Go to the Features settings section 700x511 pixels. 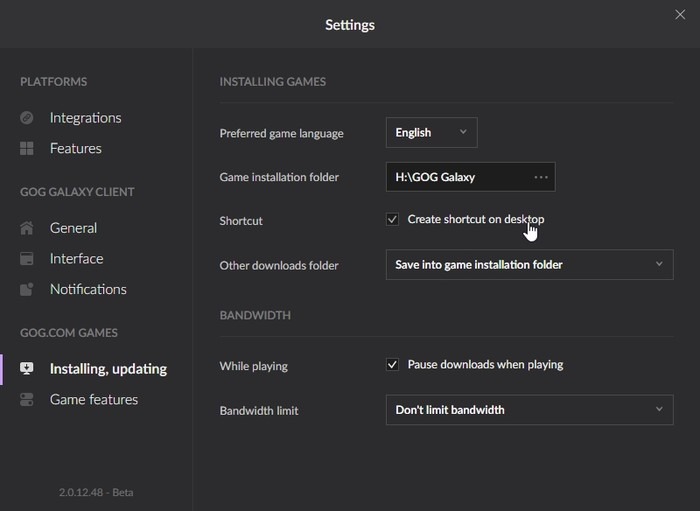75,148
